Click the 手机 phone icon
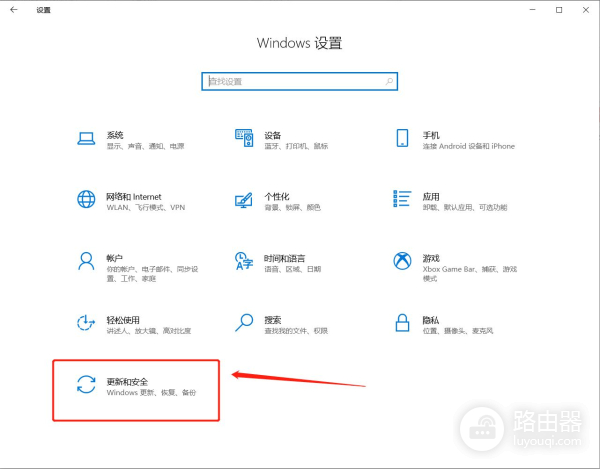 point(402,138)
